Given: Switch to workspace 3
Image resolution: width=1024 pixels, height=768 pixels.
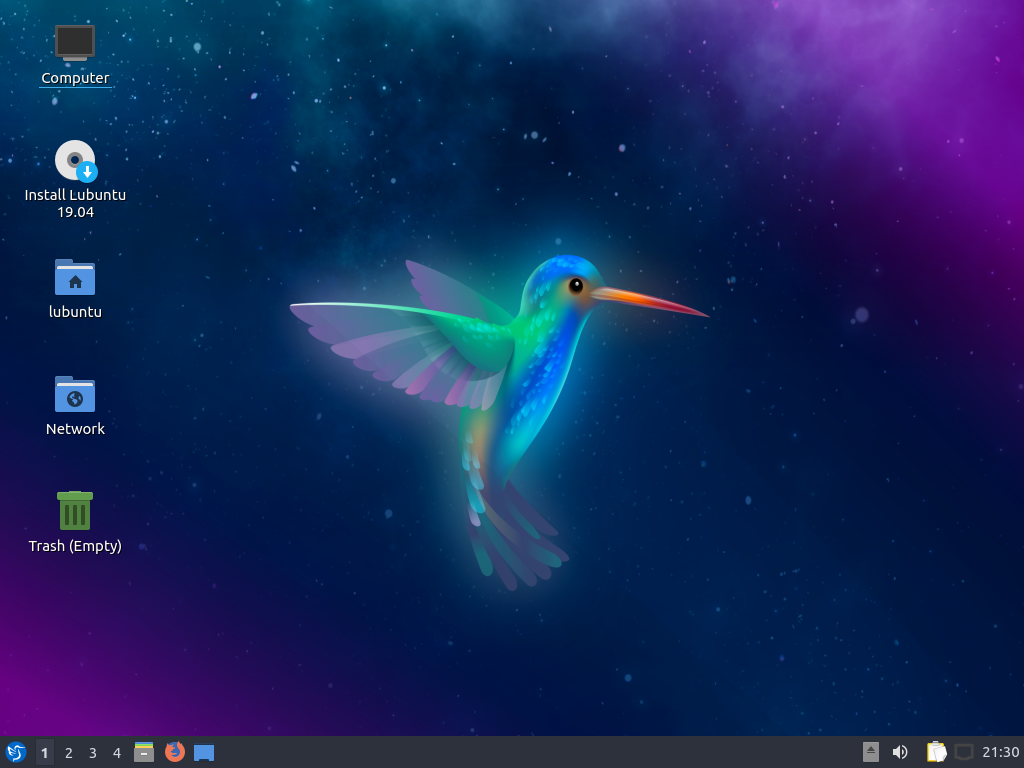Looking at the screenshot, I should click(x=92, y=753).
